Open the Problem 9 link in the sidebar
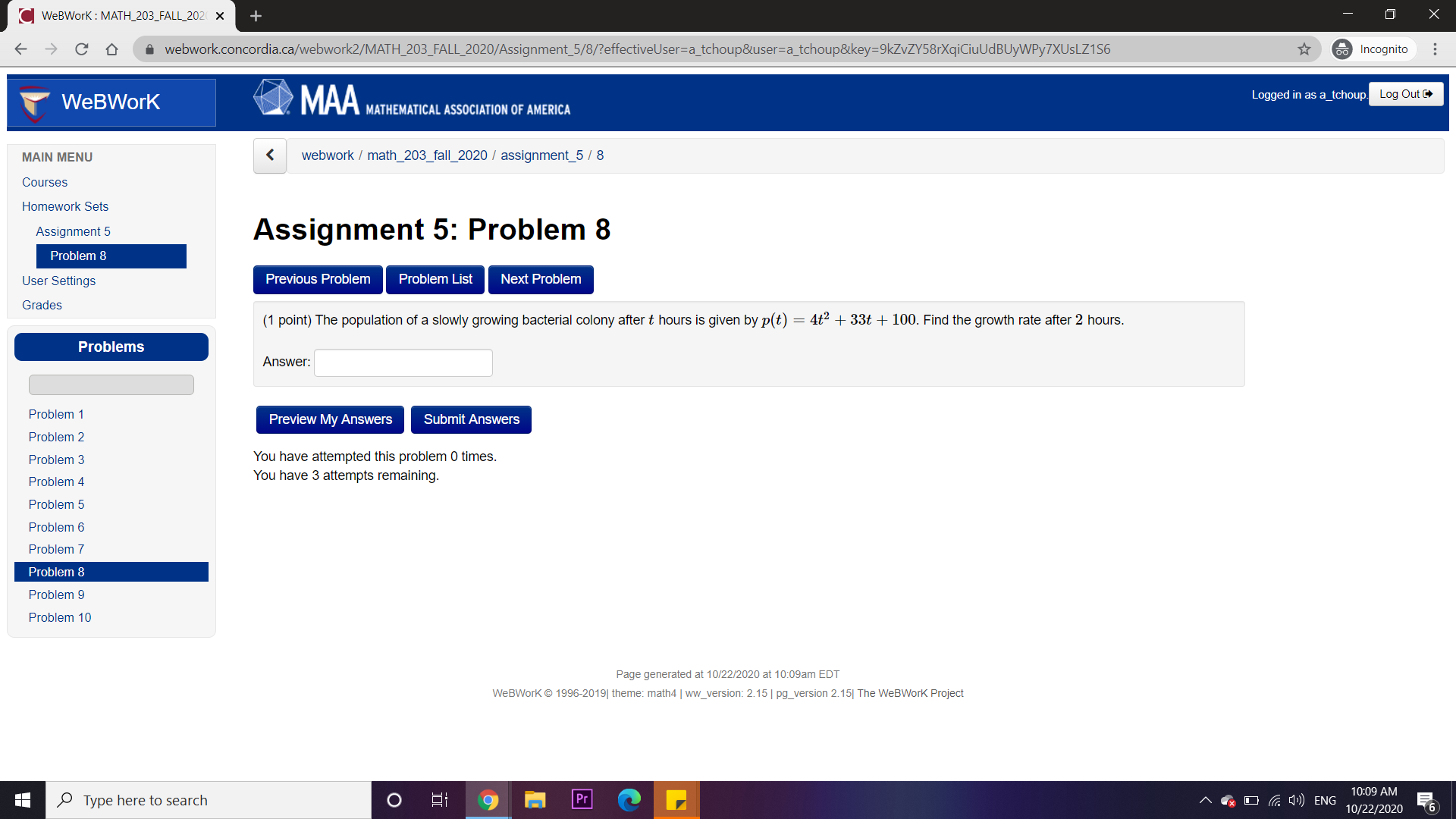1456x819 pixels. [x=56, y=595]
